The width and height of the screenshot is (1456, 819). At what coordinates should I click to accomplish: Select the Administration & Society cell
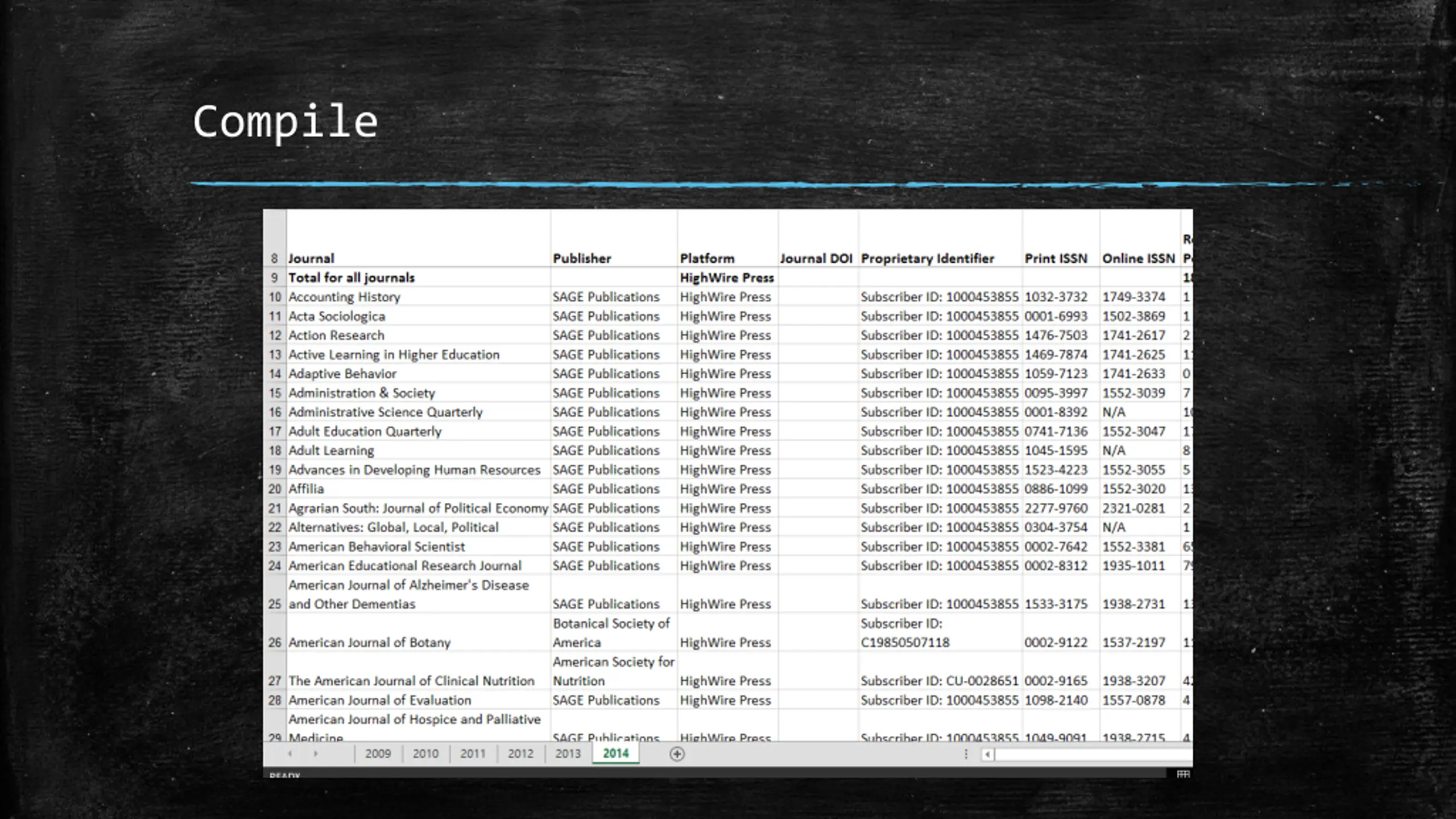418,393
